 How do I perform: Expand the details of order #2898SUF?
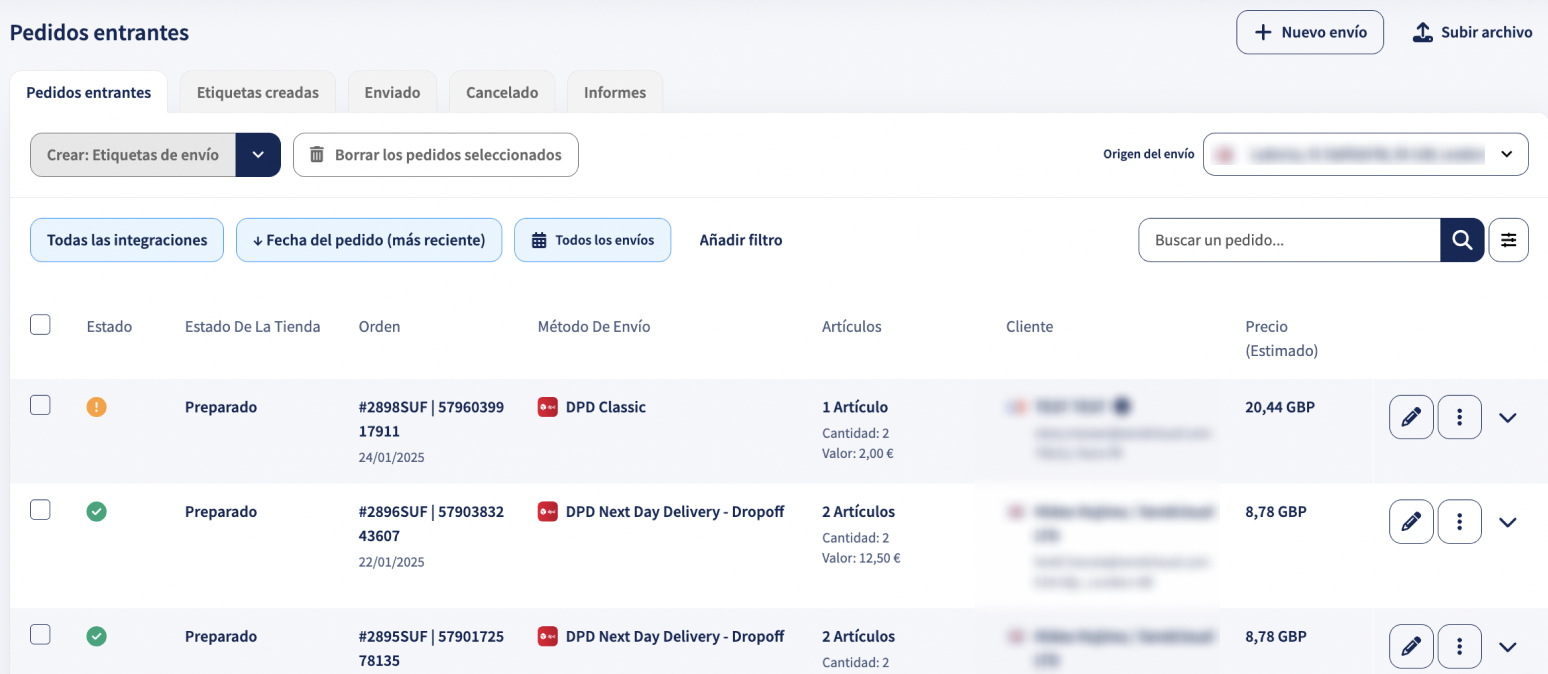coord(1508,417)
